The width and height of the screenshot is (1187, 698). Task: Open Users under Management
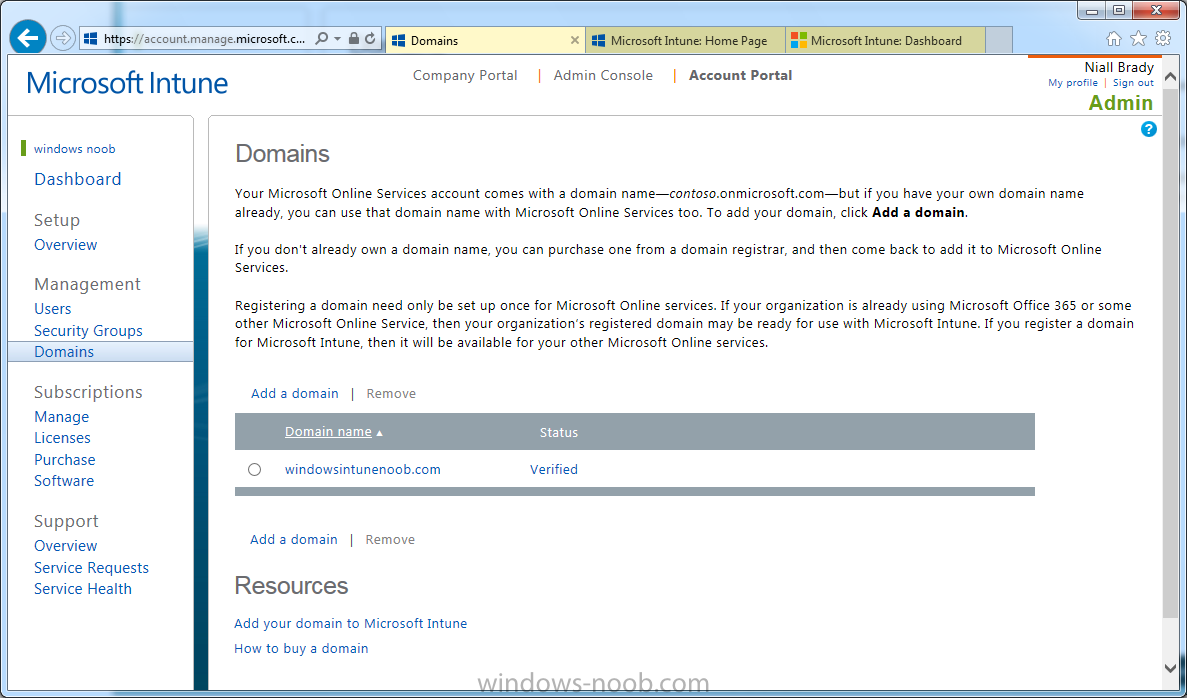52,309
